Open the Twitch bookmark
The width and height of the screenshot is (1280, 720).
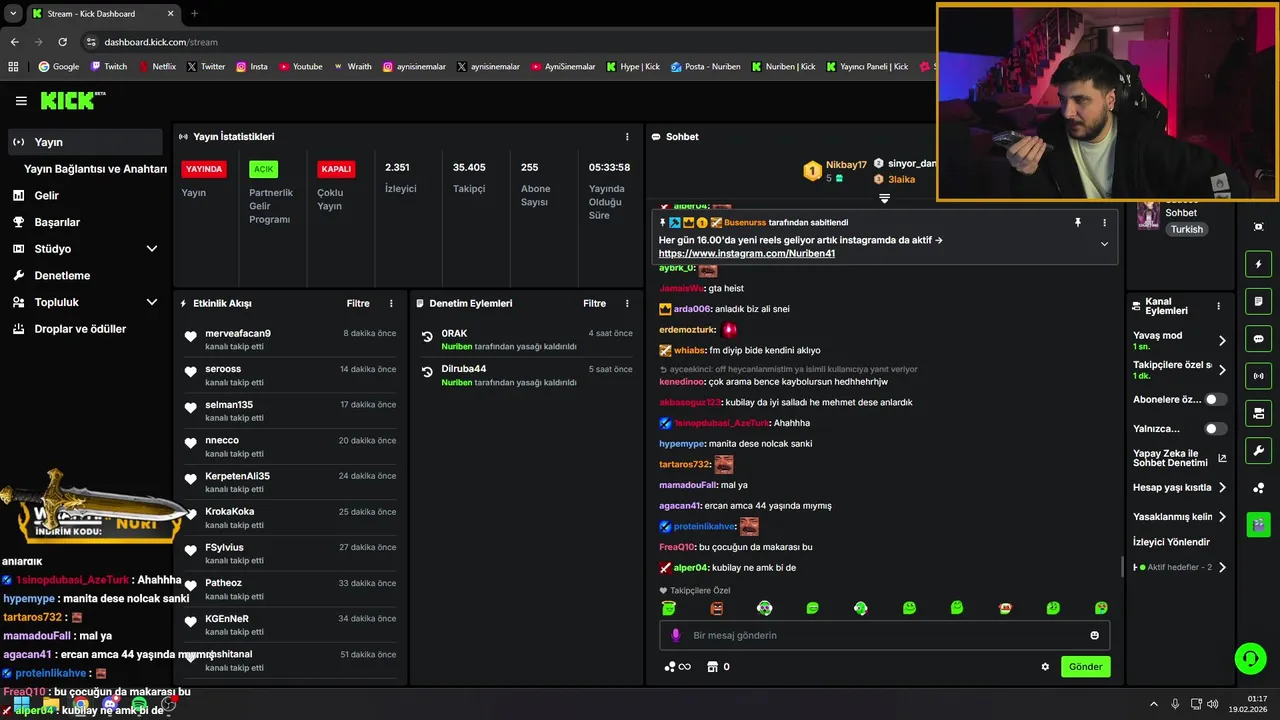108,67
